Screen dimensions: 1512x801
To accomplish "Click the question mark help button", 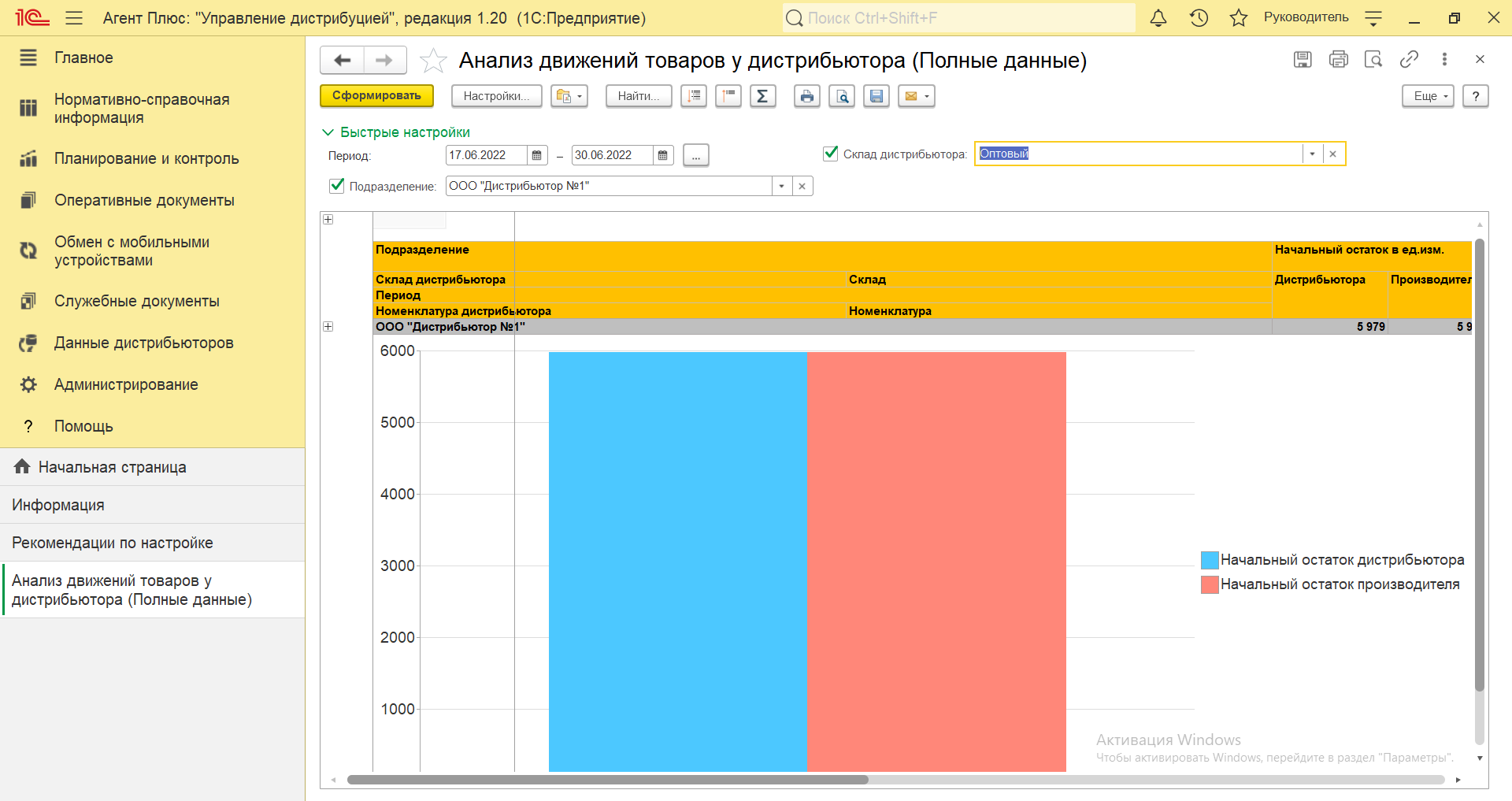I will (x=1476, y=96).
